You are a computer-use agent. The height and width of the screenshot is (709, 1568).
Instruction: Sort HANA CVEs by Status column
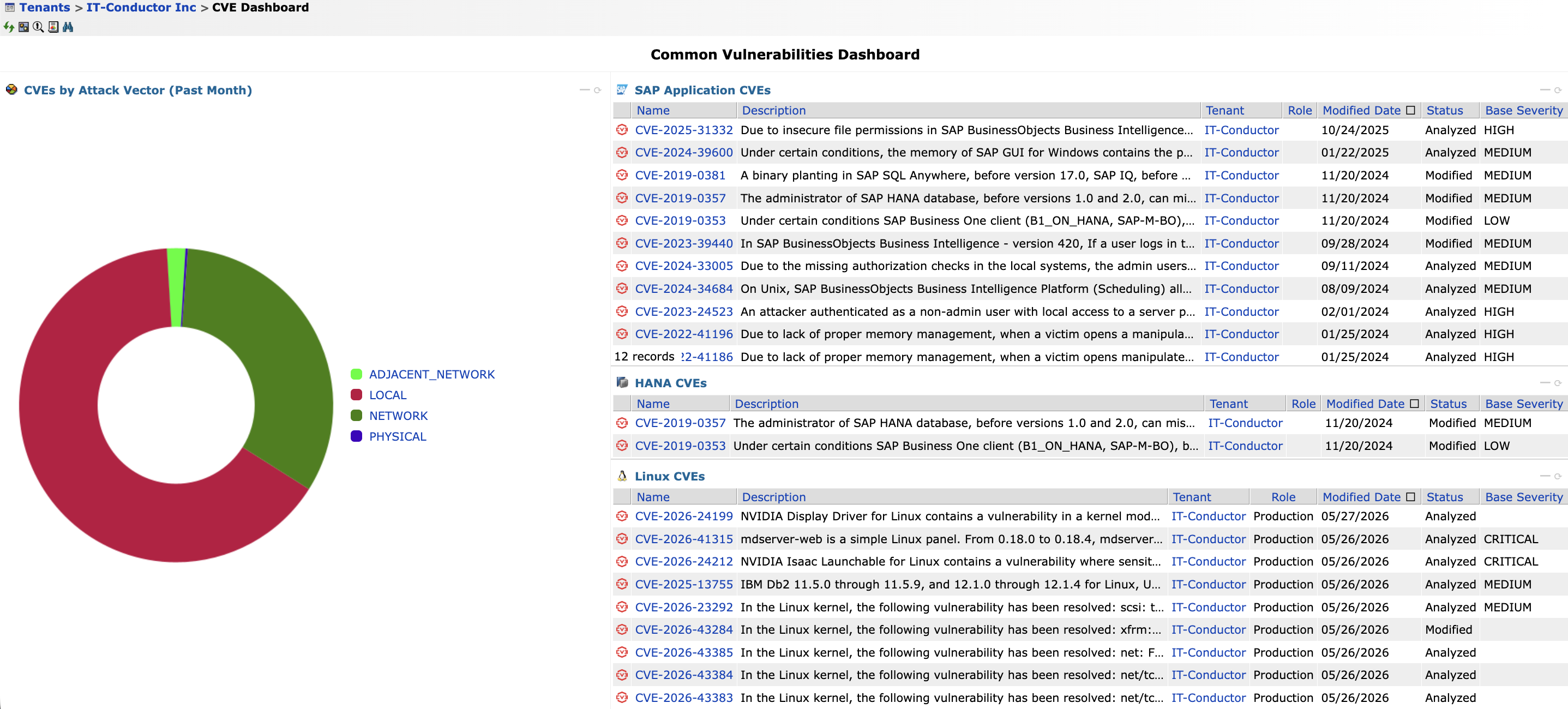pyautogui.click(x=1448, y=404)
